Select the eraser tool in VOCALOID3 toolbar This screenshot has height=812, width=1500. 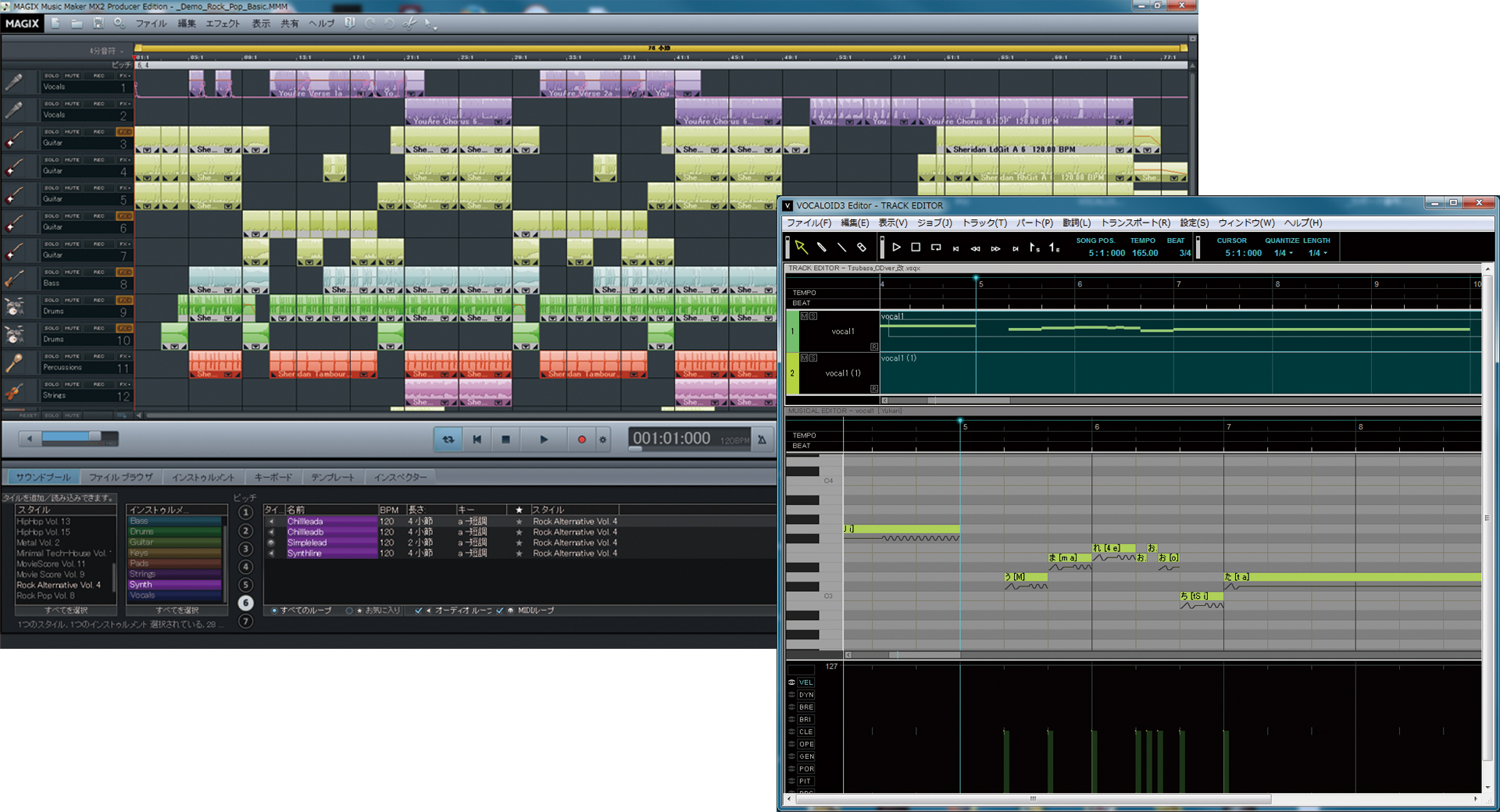(862, 248)
